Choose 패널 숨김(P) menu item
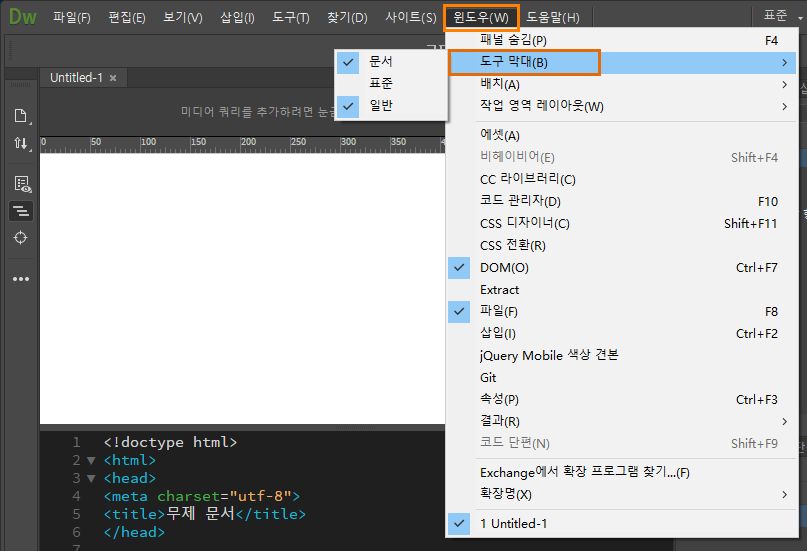Screen dimensions: 807x551 pos(622,40)
